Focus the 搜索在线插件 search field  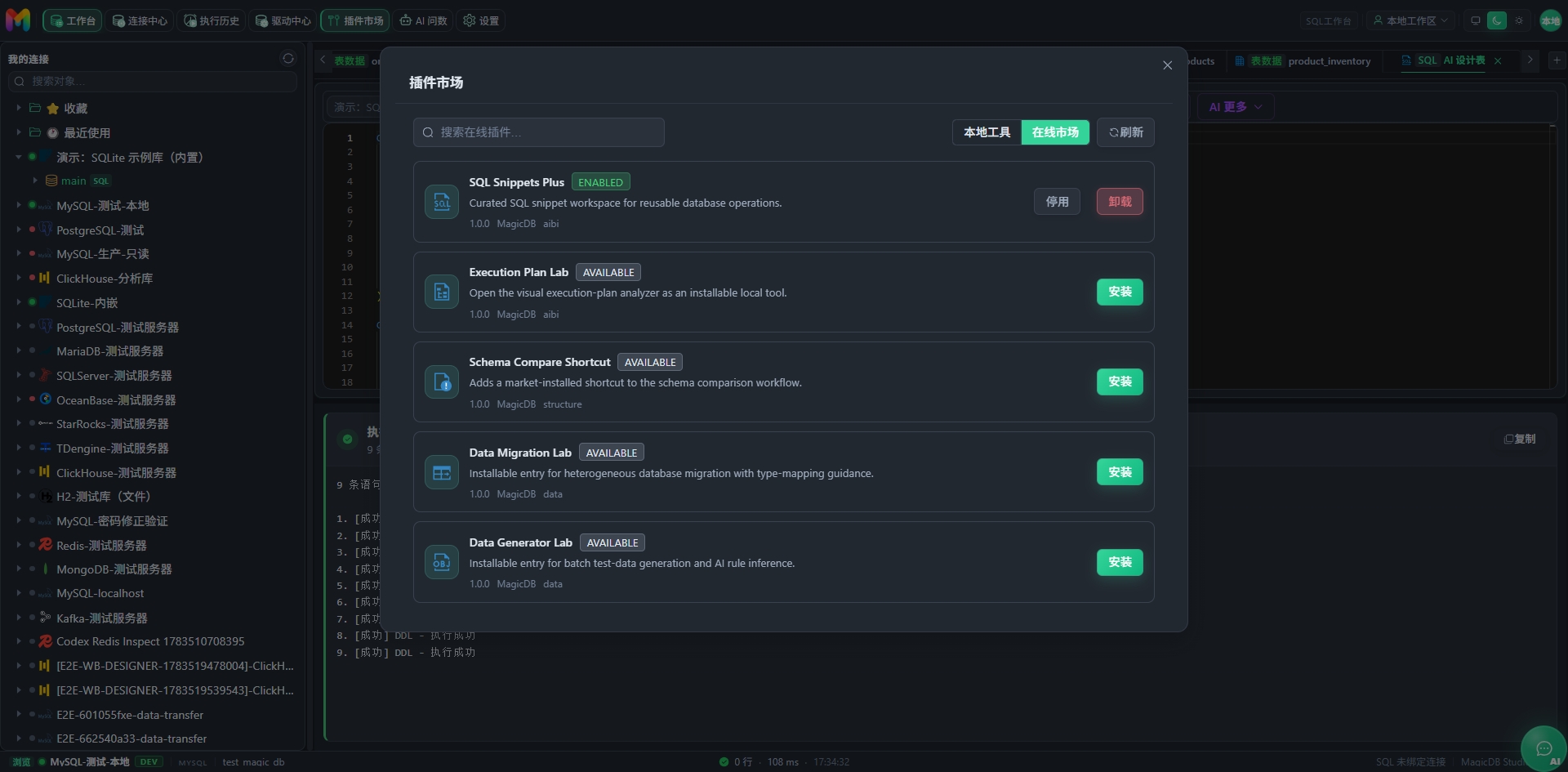coord(539,132)
